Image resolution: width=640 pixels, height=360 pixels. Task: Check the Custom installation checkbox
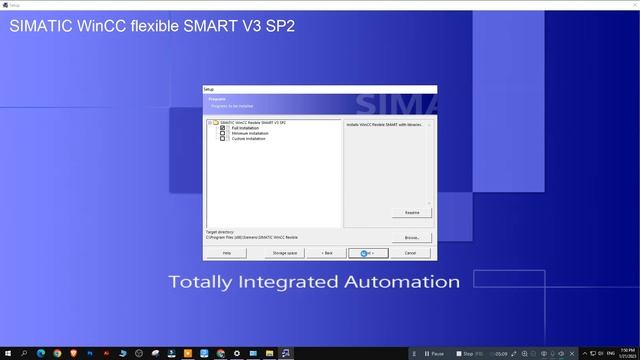pos(222,138)
